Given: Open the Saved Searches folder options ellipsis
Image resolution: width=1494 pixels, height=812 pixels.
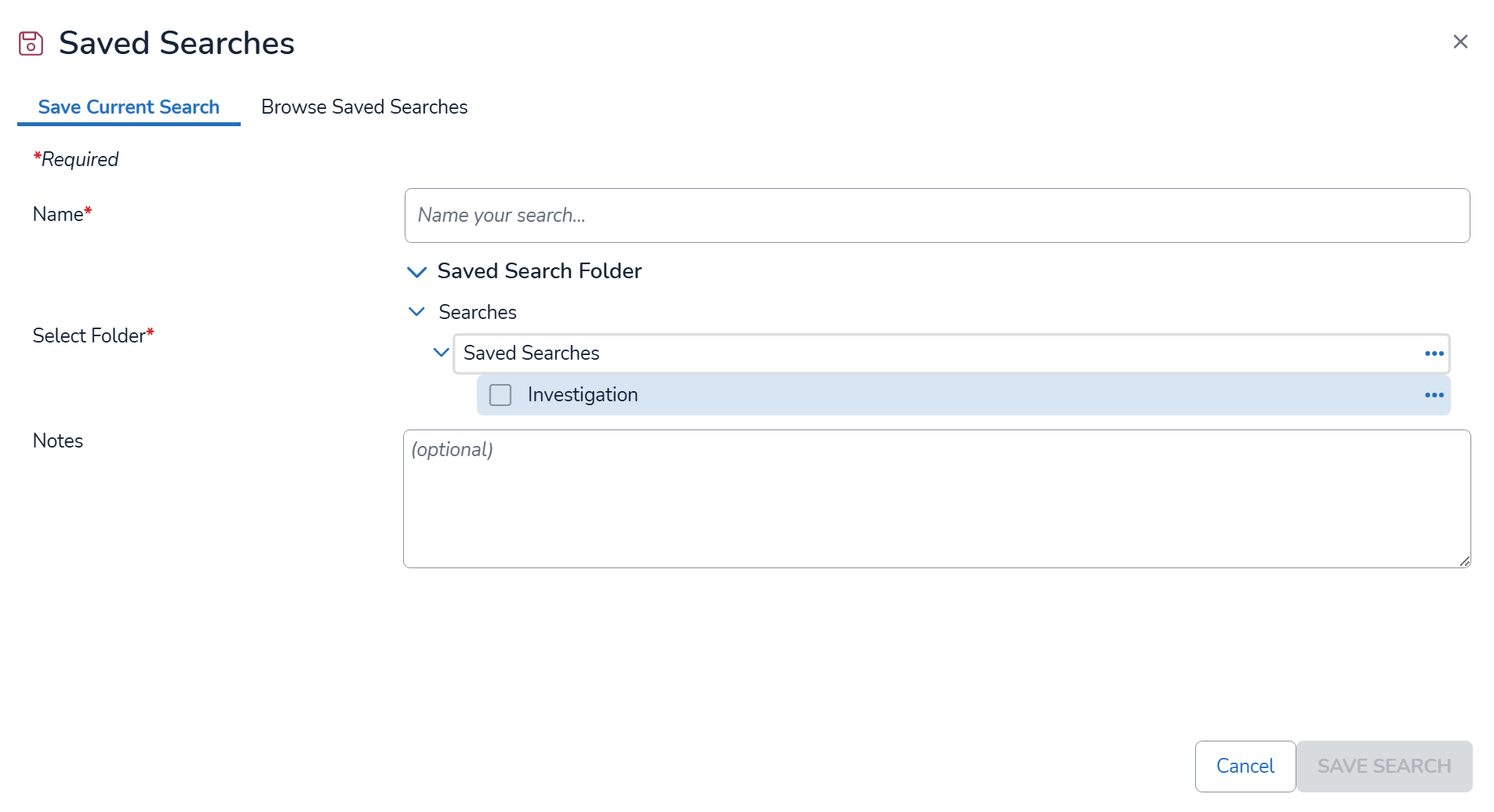Looking at the screenshot, I should 1434,353.
